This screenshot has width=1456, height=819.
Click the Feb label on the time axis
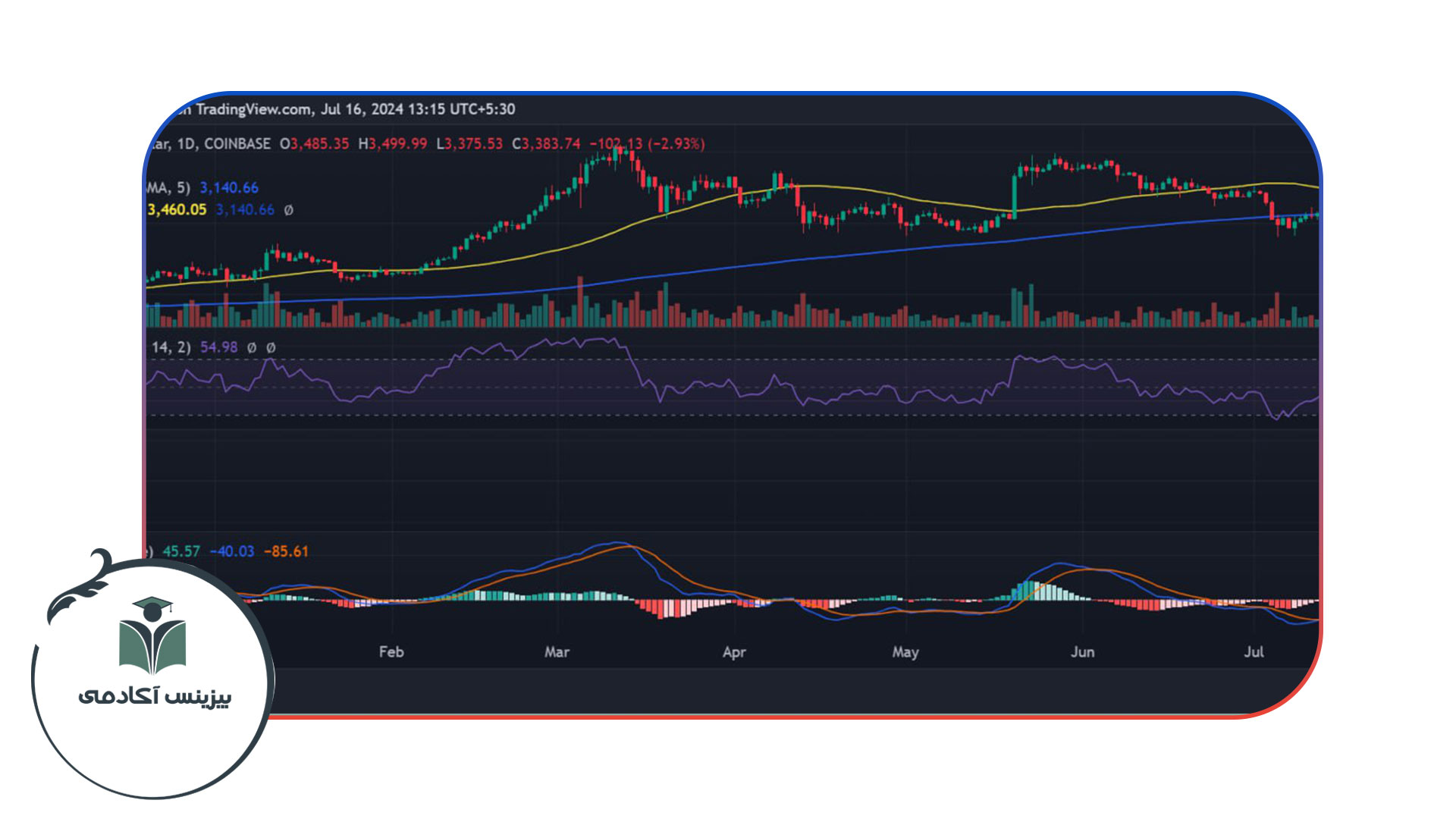pyautogui.click(x=391, y=651)
